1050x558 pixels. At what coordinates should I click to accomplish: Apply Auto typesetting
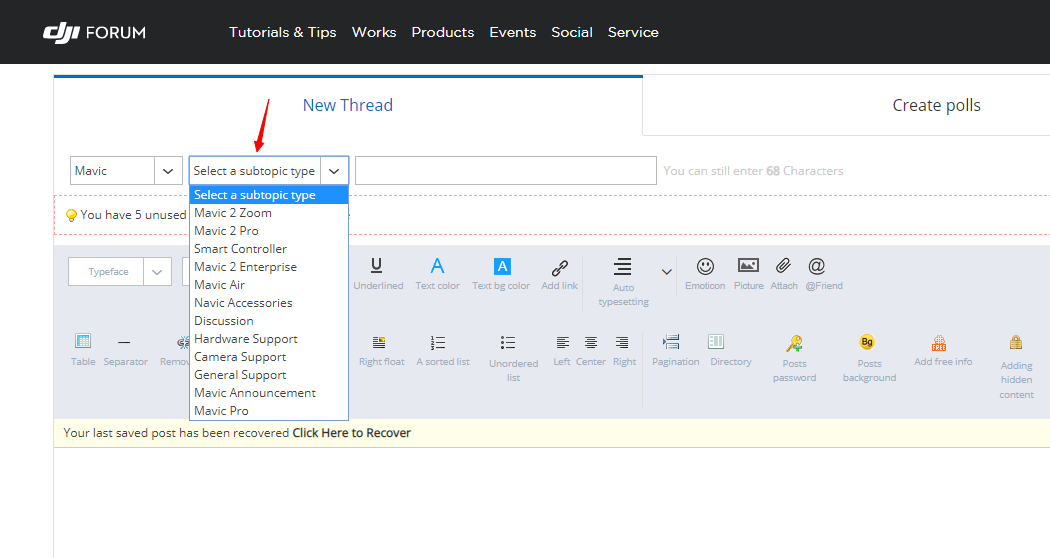point(623,266)
